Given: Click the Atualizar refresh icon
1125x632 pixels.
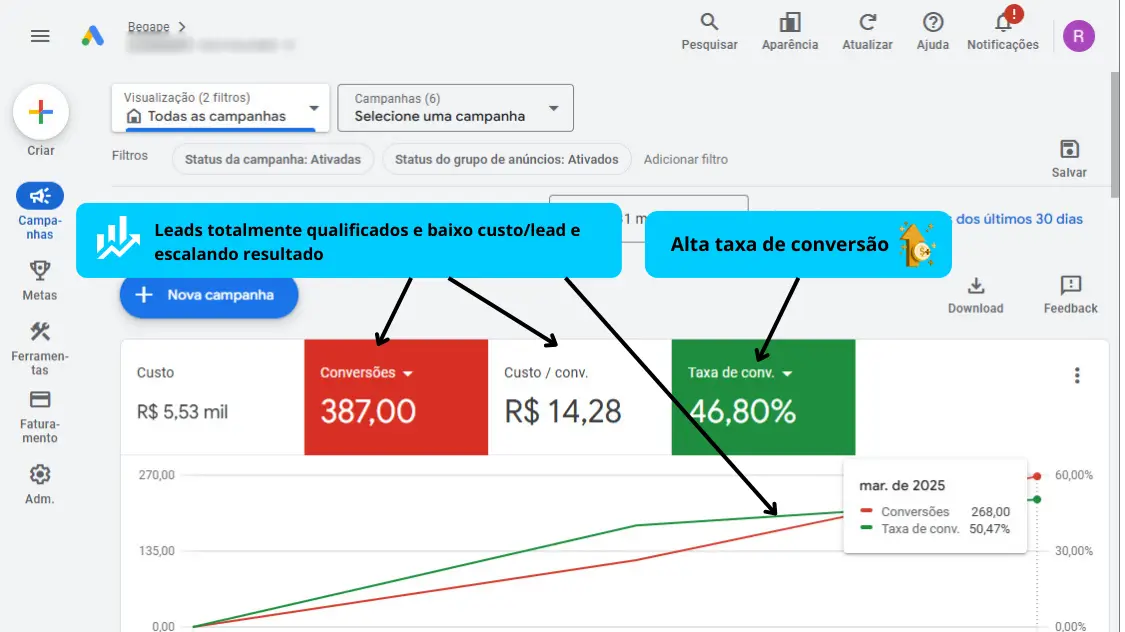Looking at the screenshot, I should click(867, 31).
